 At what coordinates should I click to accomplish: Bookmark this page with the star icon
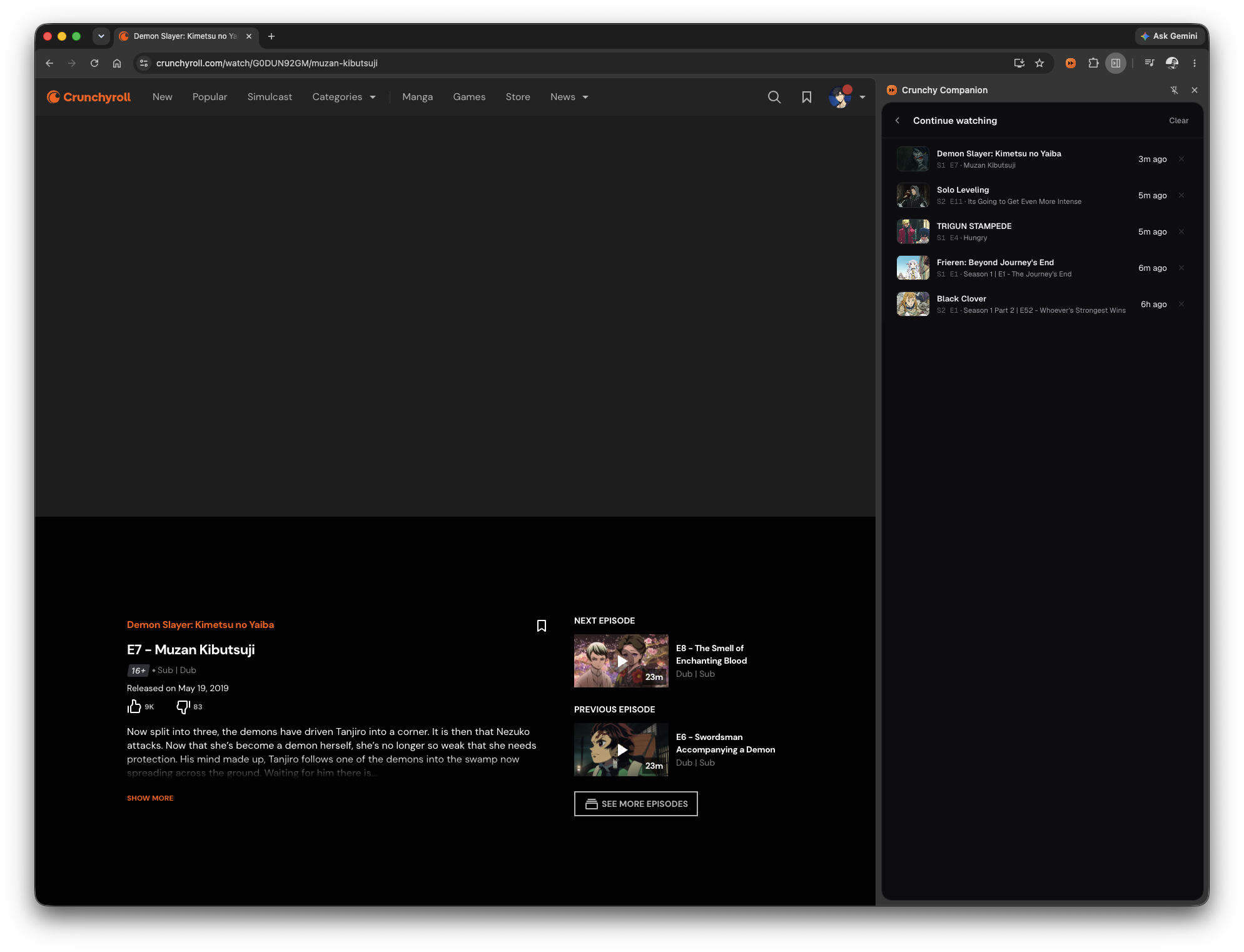click(x=1039, y=63)
